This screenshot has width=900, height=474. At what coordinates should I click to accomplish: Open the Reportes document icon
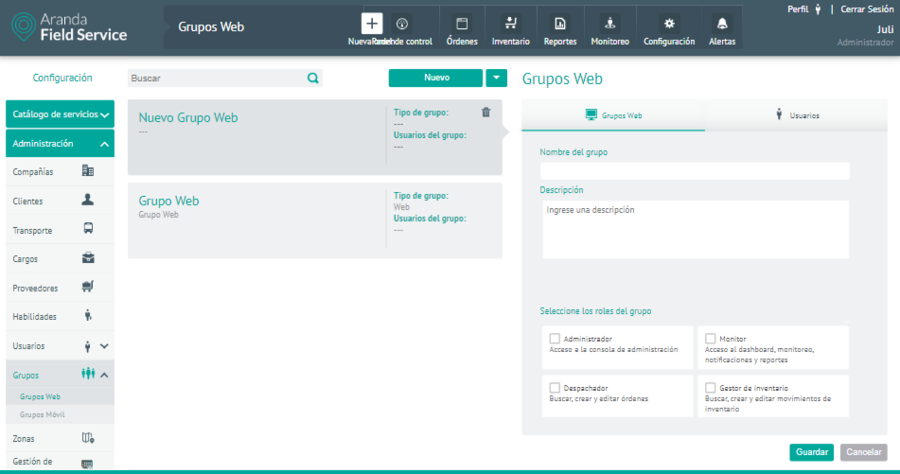[560, 24]
